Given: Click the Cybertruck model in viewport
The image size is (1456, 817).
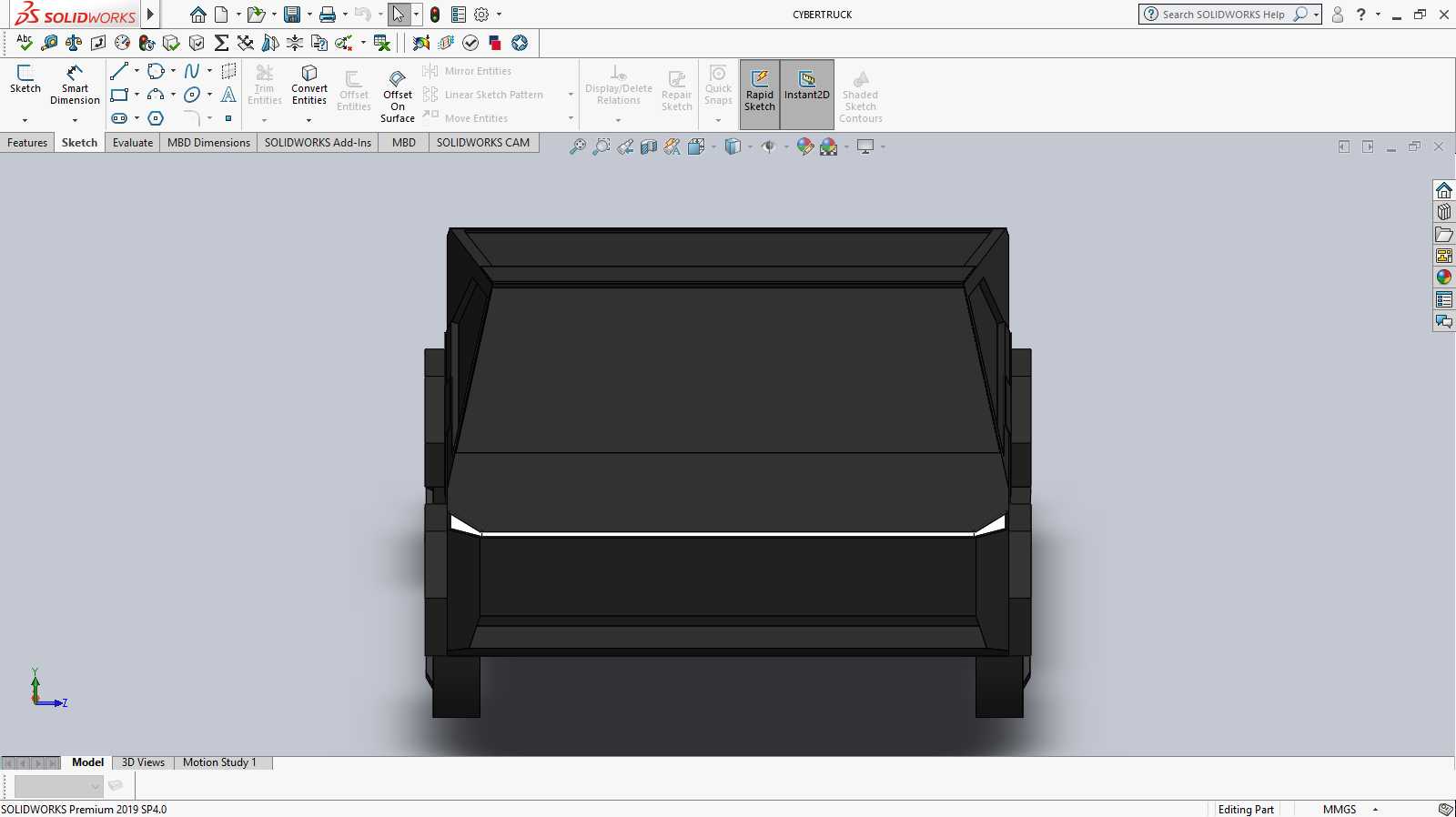Looking at the screenshot, I should (728, 473).
